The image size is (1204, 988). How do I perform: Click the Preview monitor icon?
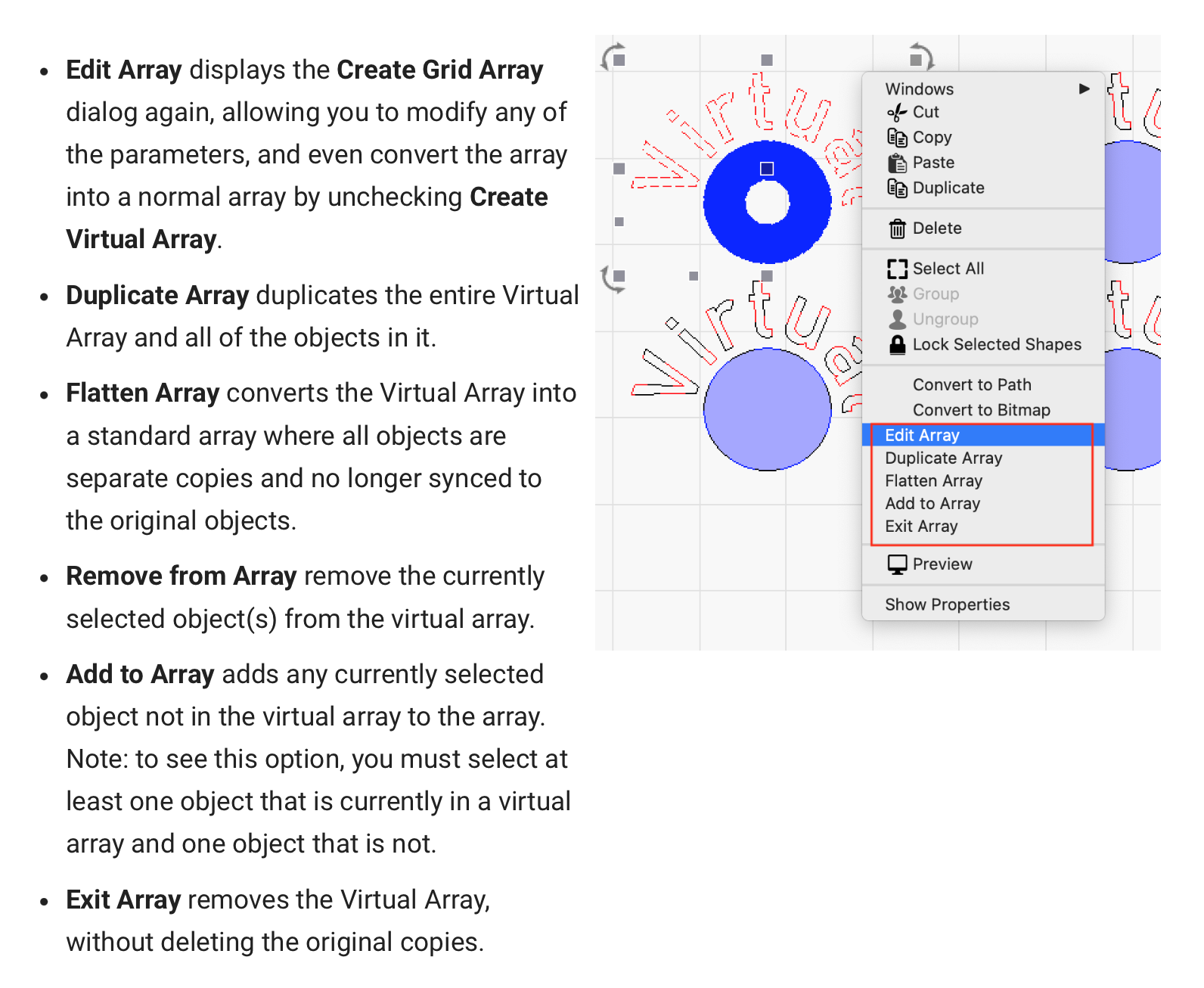tap(897, 564)
